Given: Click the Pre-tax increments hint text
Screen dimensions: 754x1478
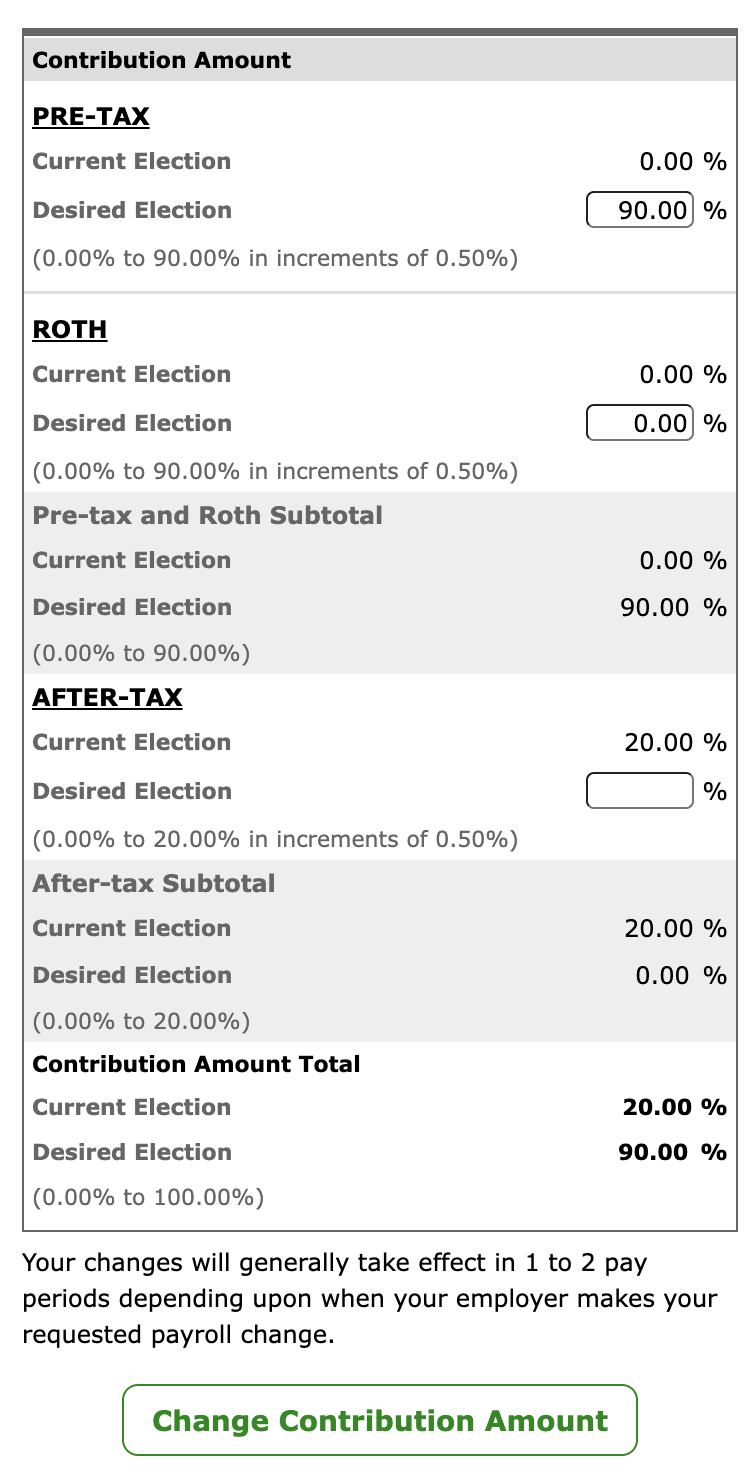Looking at the screenshot, I should tap(275, 259).
